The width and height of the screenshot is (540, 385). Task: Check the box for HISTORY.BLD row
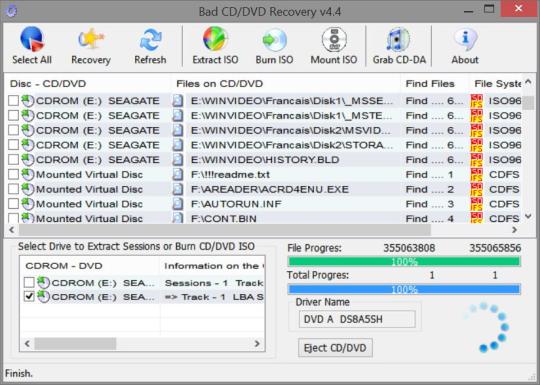13,159
